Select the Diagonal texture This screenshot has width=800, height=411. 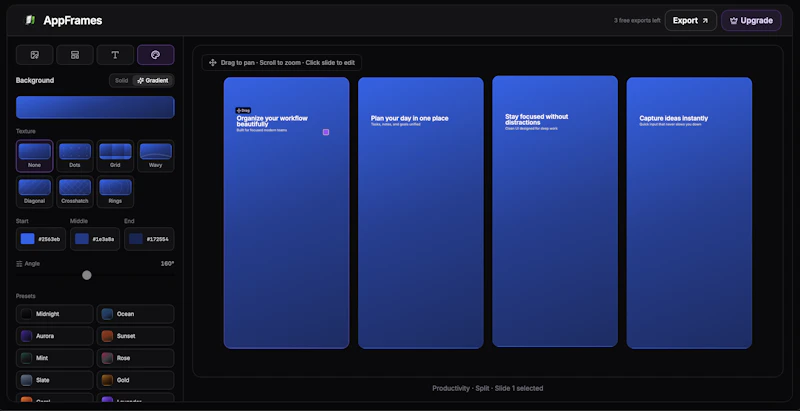pyautogui.click(x=35, y=192)
